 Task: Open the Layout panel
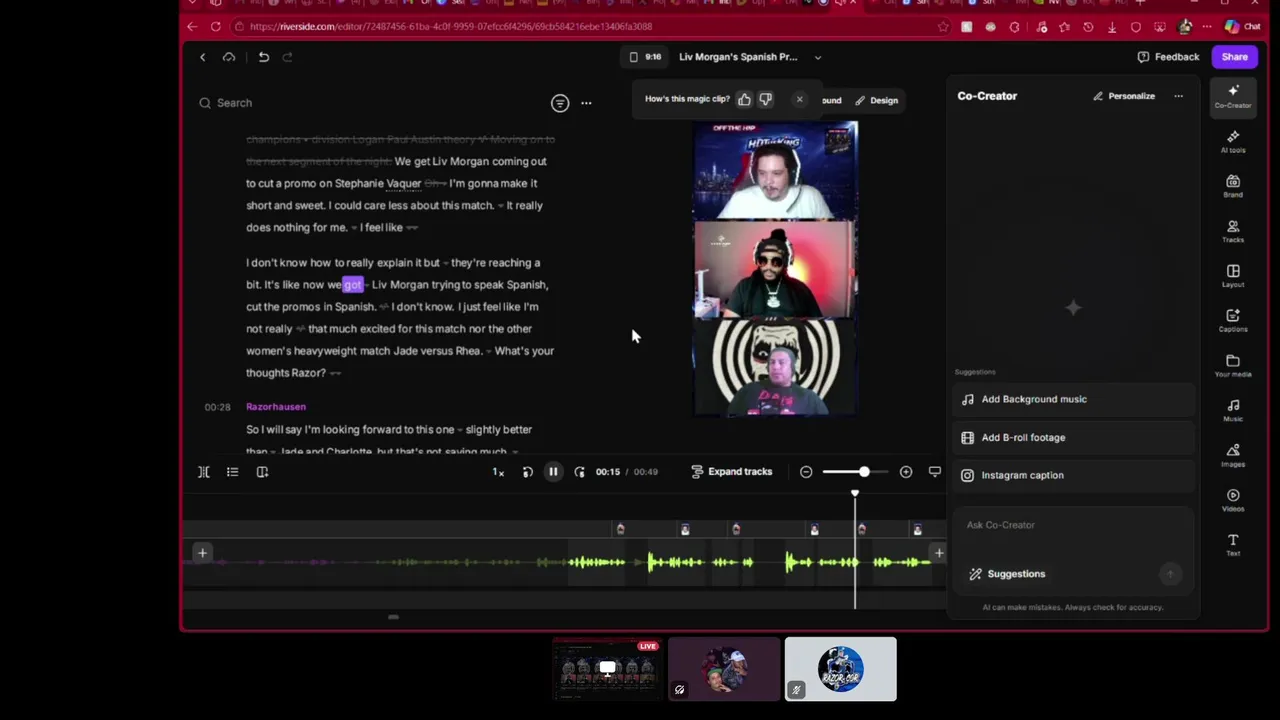(x=1233, y=275)
